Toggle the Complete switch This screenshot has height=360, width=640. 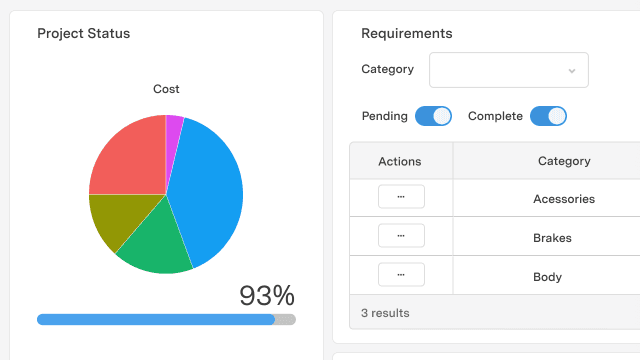point(548,116)
